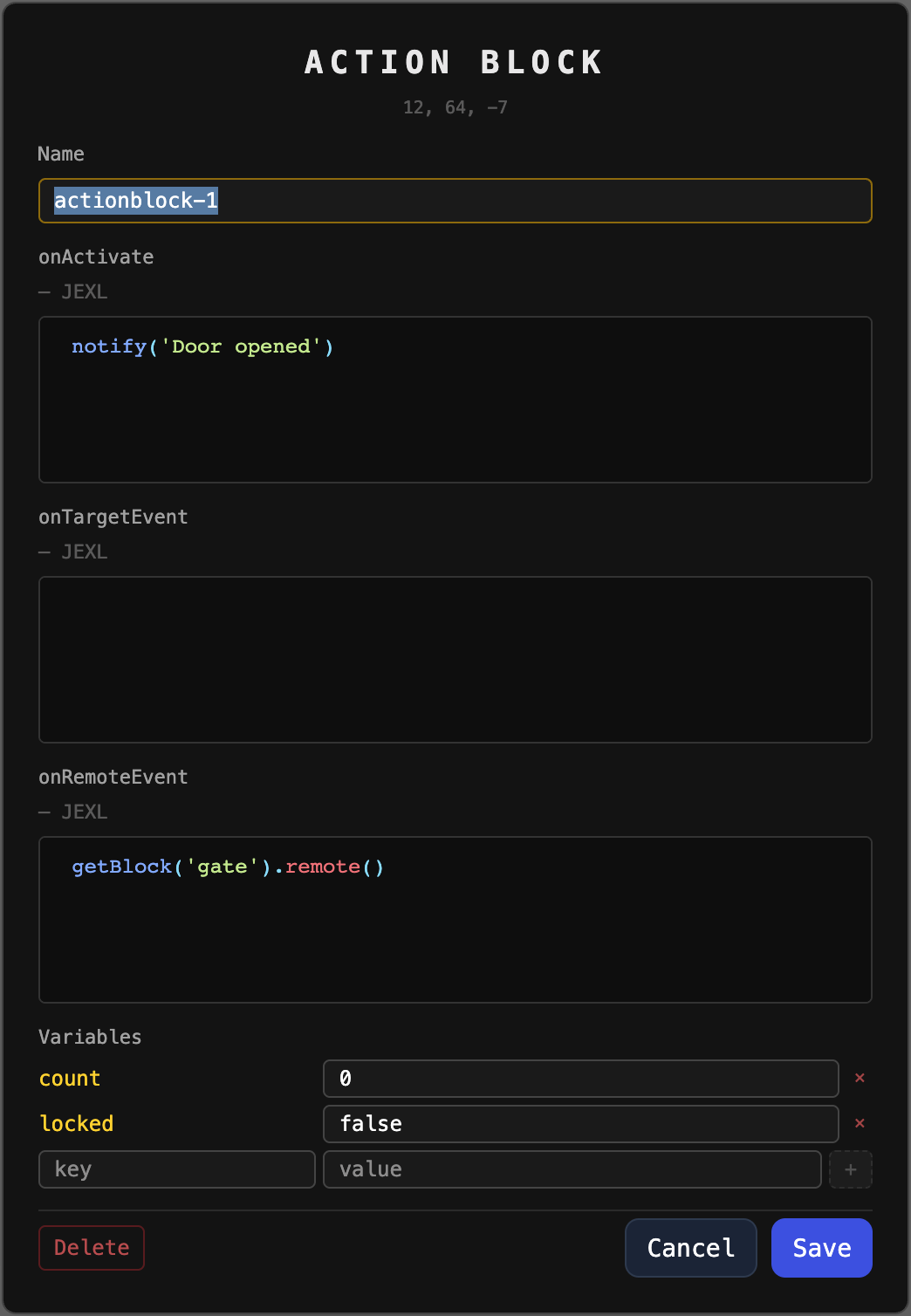Click the coordinates '12, 64, -7'
Image resolution: width=911 pixels, height=1316 pixels.
pyautogui.click(x=455, y=107)
